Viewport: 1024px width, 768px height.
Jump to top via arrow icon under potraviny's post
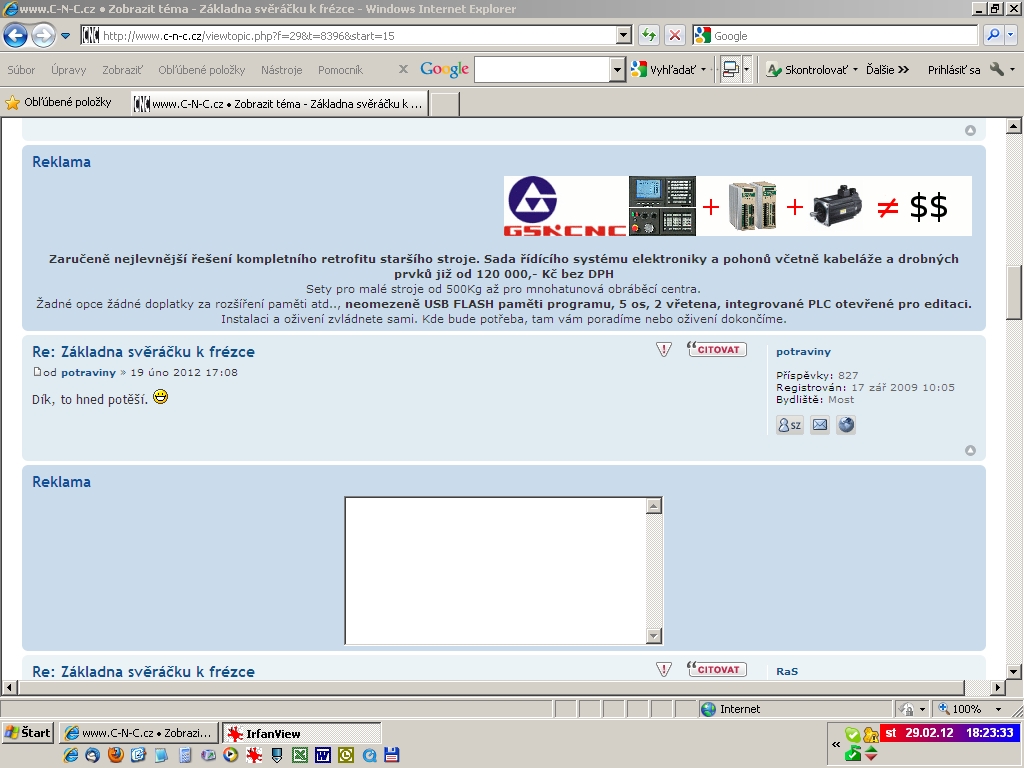coord(970,450)
